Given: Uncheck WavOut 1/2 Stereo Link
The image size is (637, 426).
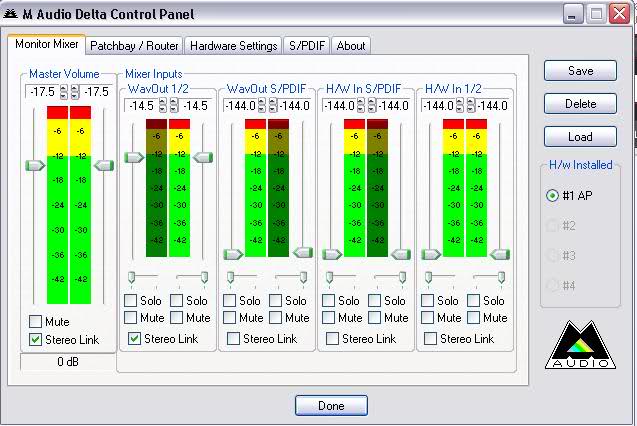Looking at the screenshot, I should (x=134, y=338).
